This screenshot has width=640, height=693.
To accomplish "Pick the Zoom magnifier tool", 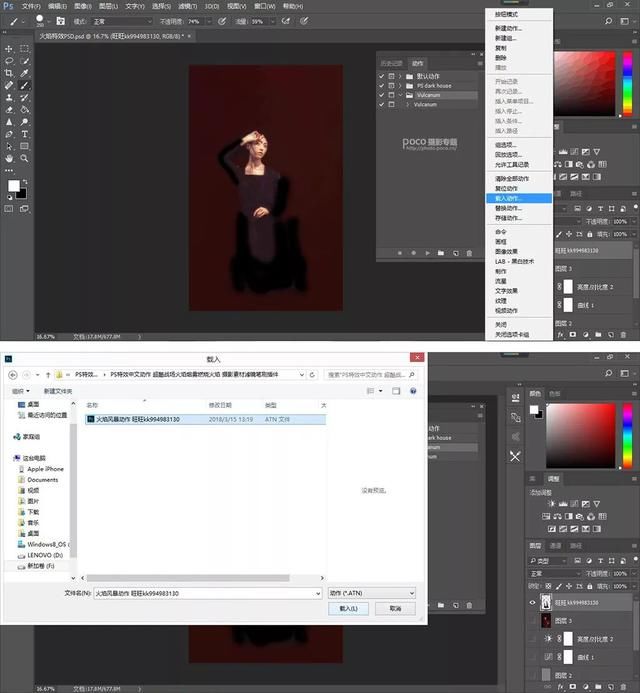I will pos(24,158).
